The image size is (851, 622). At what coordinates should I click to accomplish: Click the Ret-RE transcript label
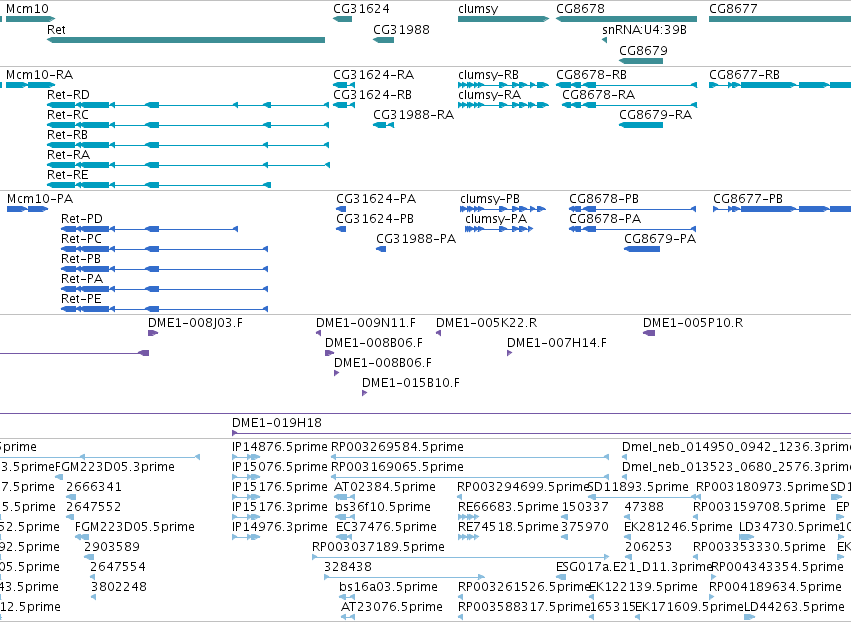click(68, 175)
